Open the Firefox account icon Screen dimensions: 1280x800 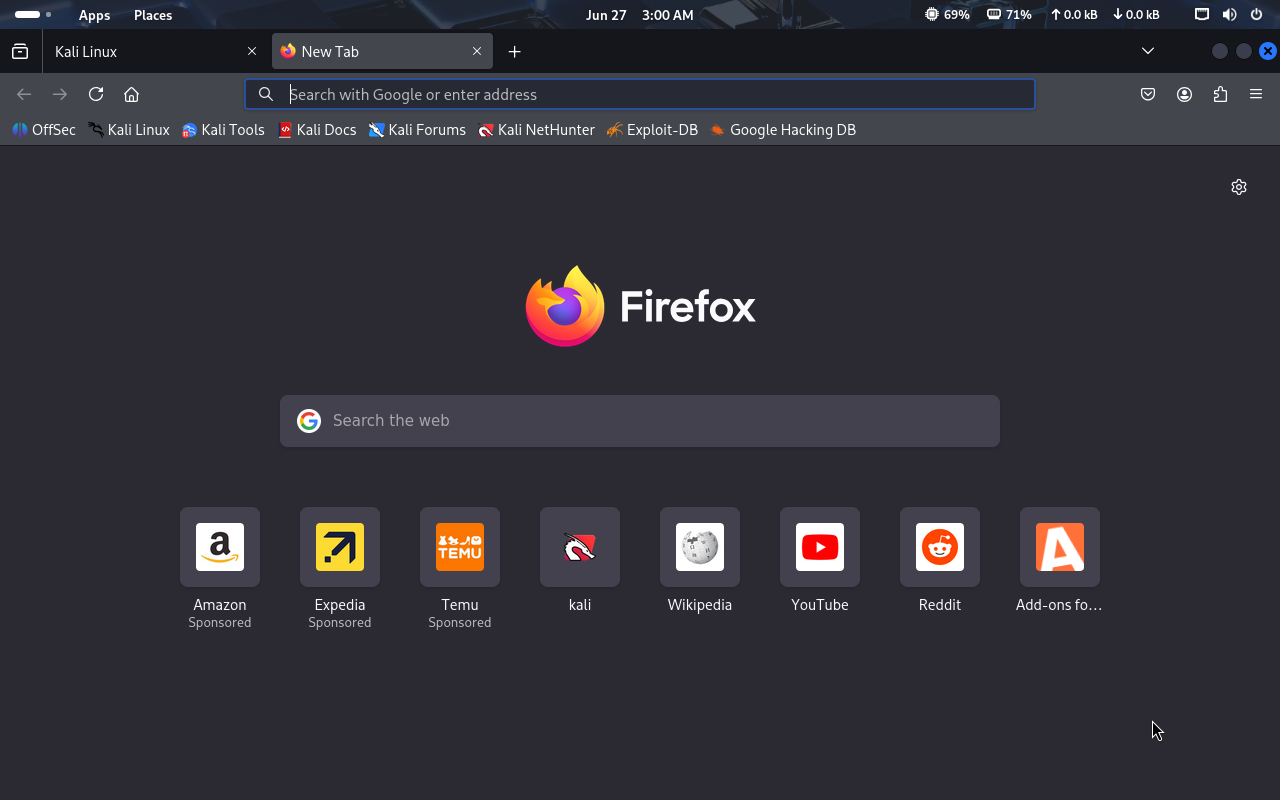1184,94
